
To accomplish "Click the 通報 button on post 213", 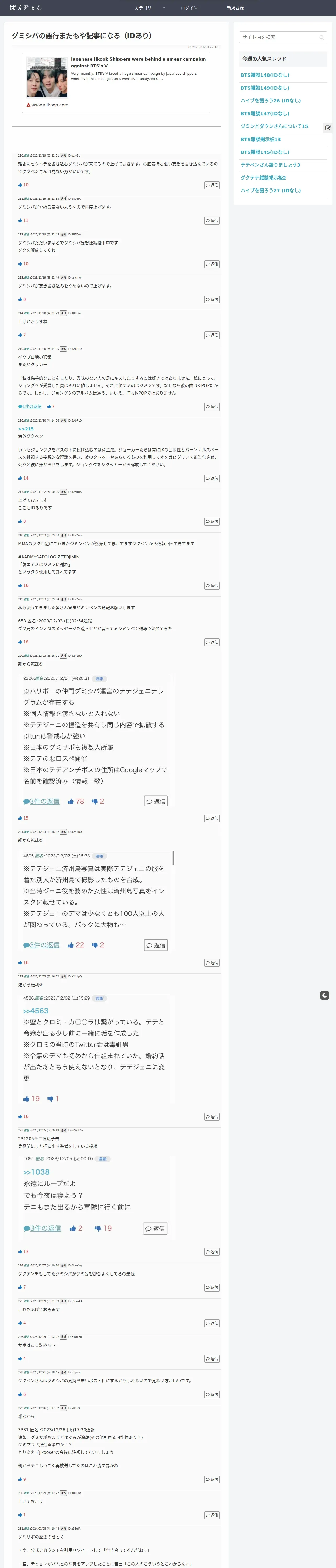I will tap(63, 278).
